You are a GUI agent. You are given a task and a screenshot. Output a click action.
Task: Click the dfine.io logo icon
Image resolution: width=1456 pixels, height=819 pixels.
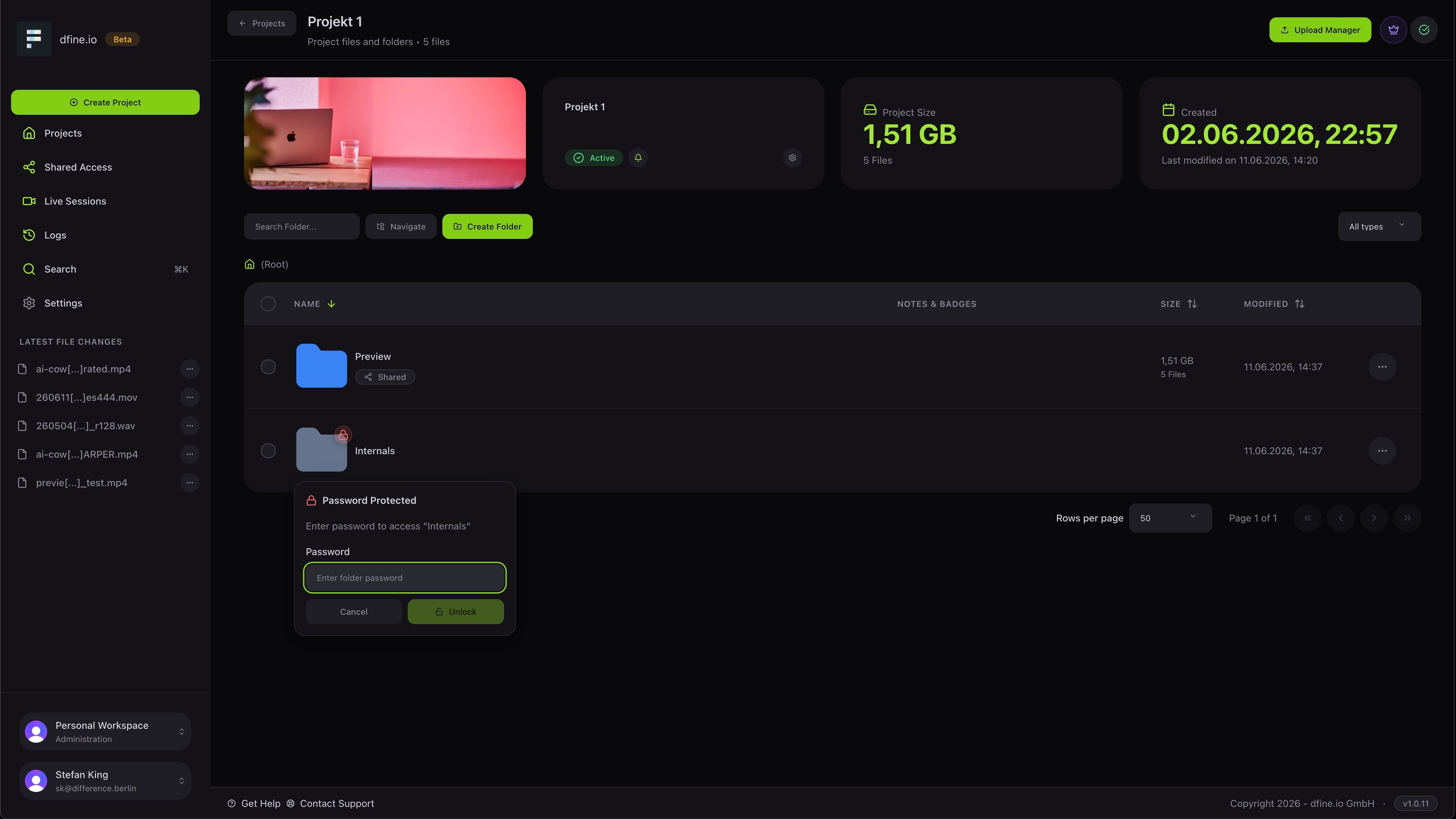coord(33,39)
